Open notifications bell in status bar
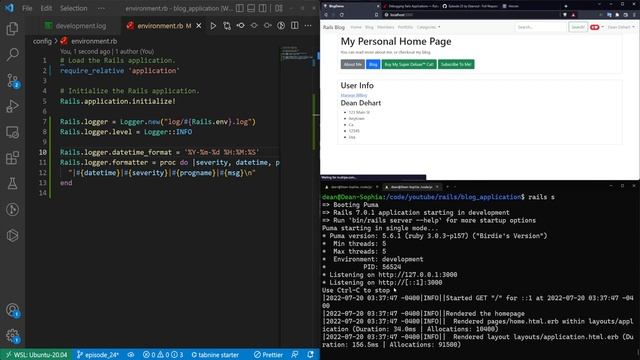 point(311,355)
